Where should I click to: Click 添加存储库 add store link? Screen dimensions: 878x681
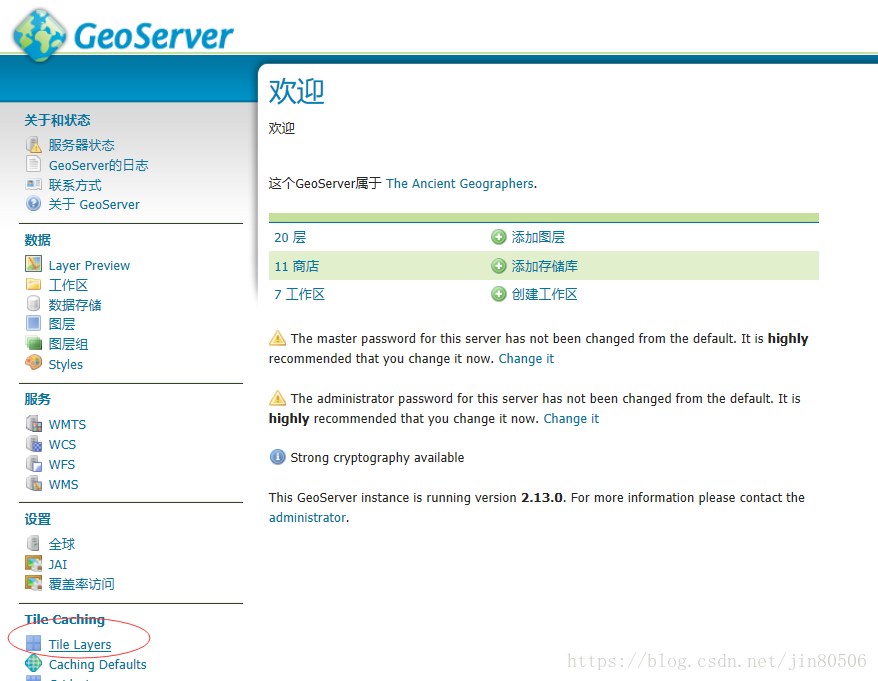pyautogui.click(x=545, y=266)
